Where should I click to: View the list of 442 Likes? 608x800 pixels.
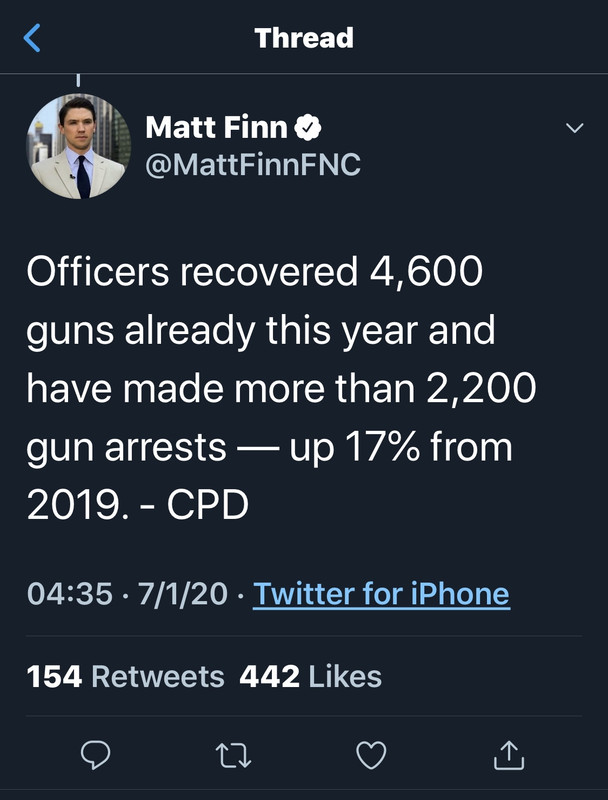coord(310,677)
